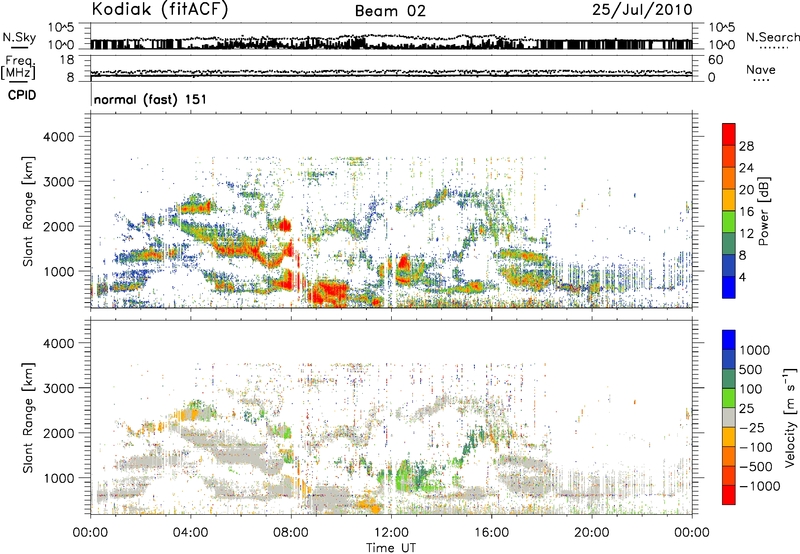Pick the bottom blue segment of Power colorbar

(729, 287)
